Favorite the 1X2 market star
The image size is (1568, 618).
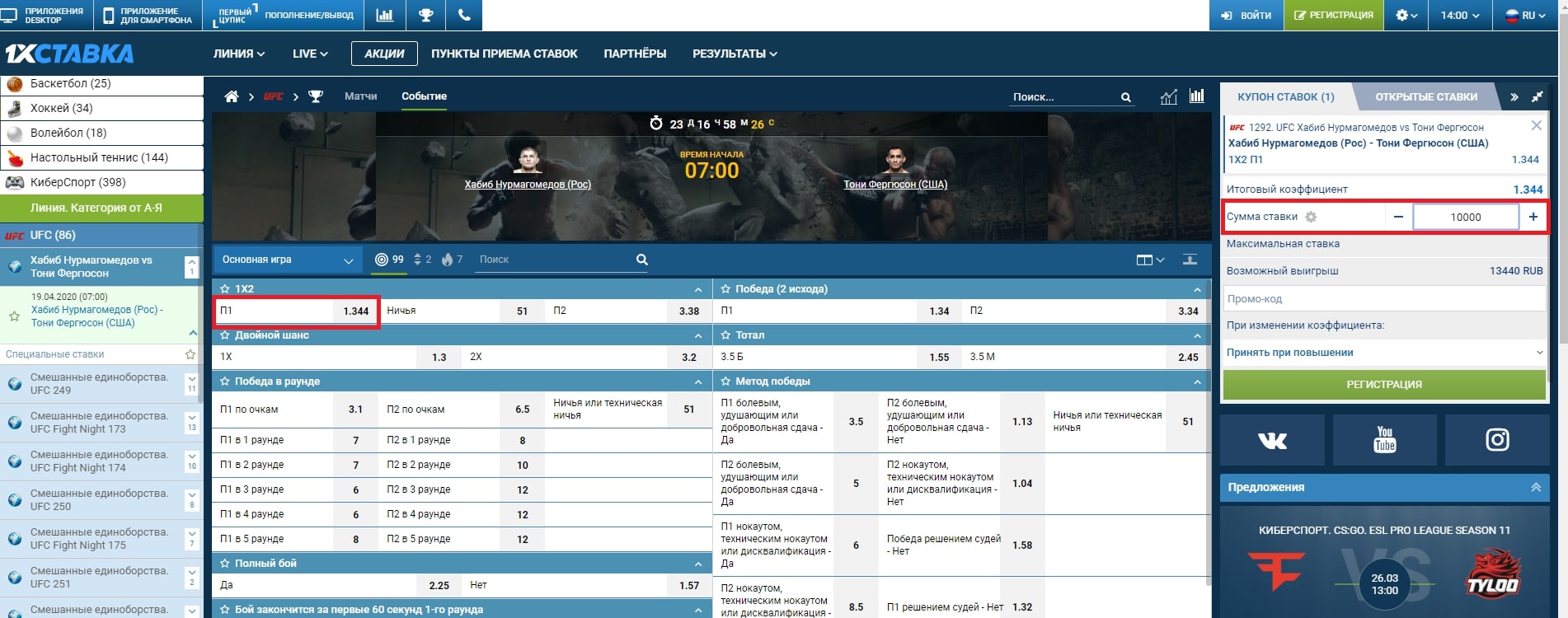click(x=224, y=289)
